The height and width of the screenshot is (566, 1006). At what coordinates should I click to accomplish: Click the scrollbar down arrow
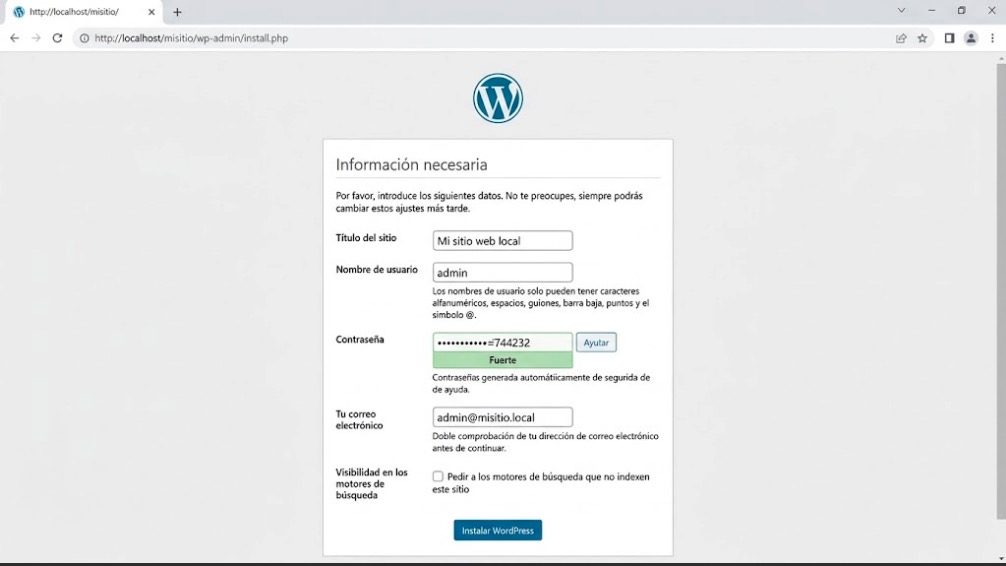(x=1001, y=559)
